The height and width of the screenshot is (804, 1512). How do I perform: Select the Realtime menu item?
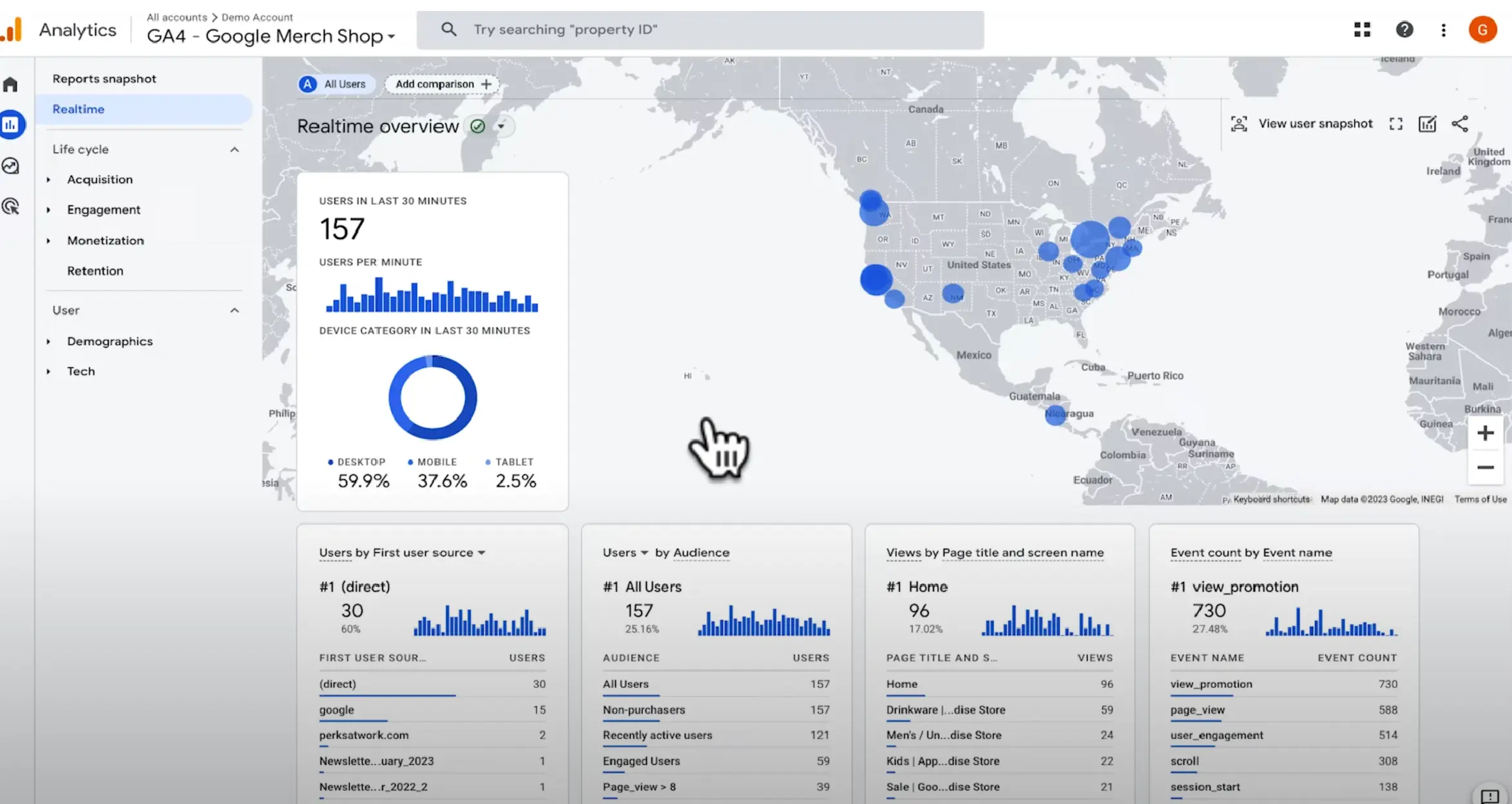[x=144, y=110]
